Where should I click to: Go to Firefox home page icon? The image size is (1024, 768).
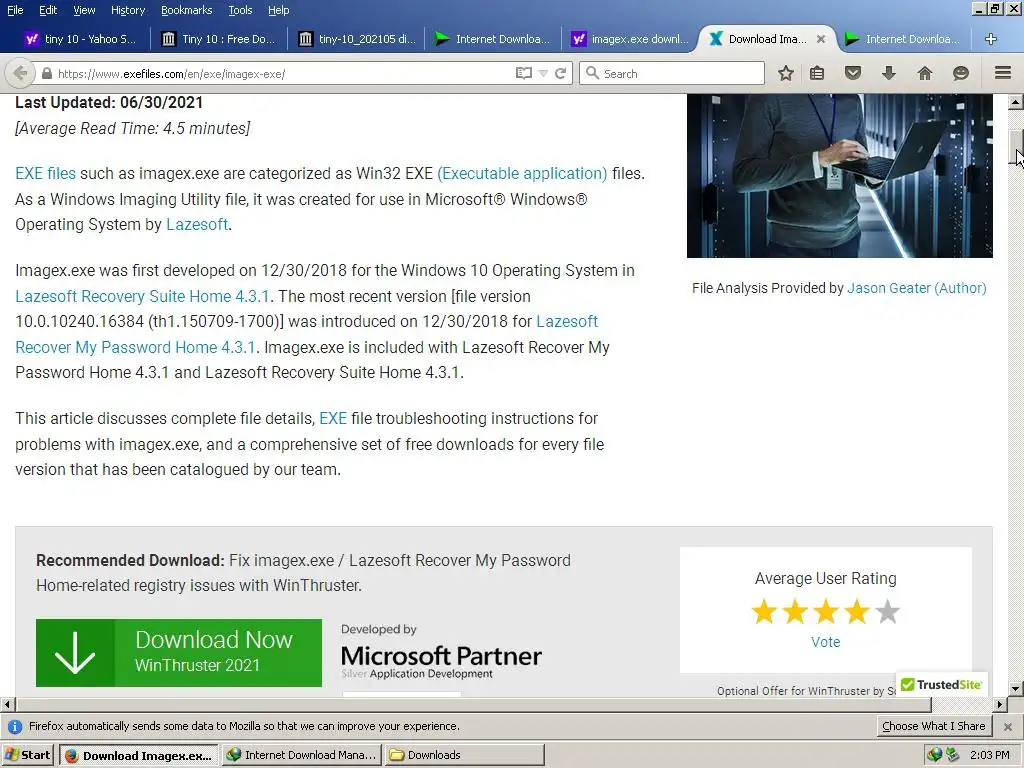(x=925, y=73)
